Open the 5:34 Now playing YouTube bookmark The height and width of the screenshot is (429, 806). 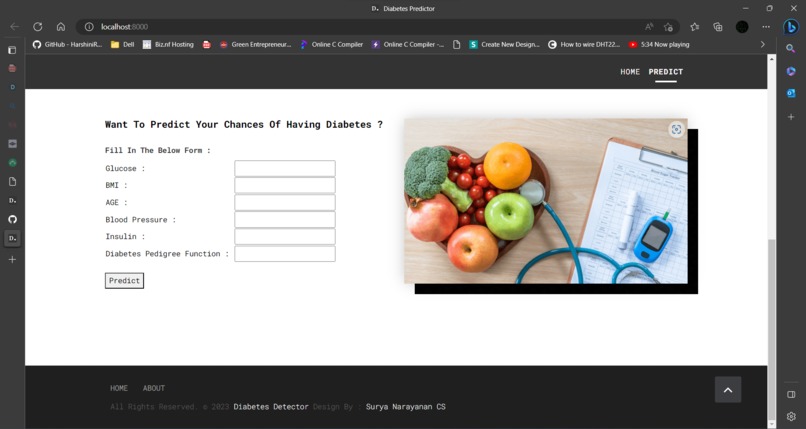(x=659, y=45)
